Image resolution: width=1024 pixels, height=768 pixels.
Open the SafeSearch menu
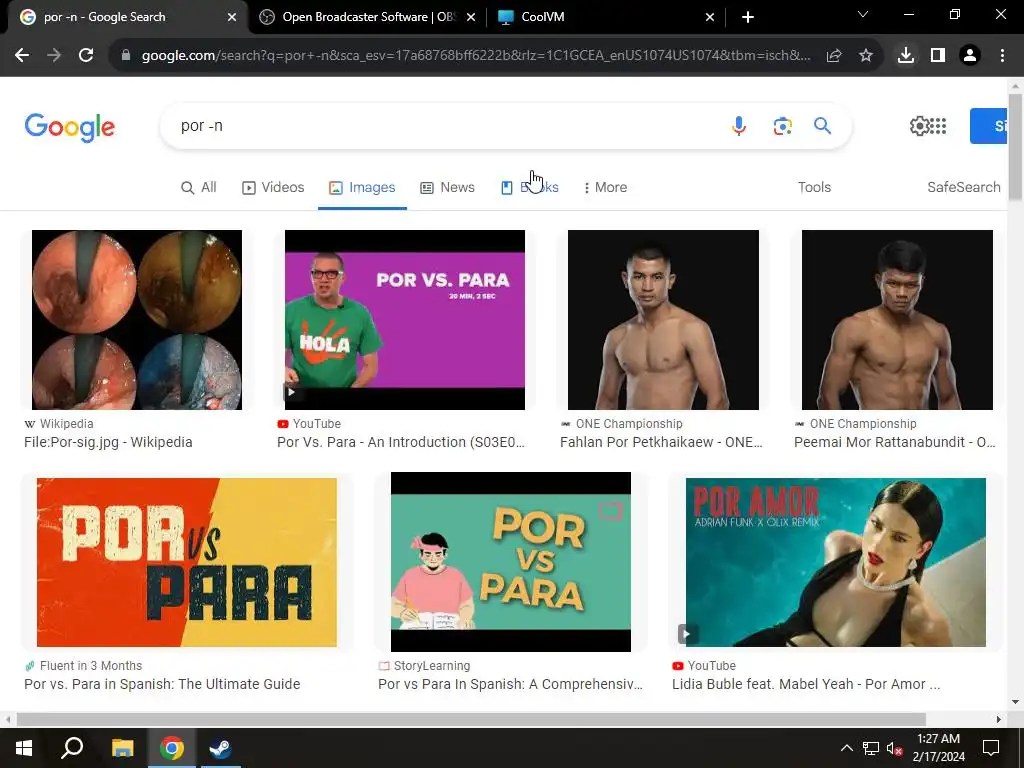tap(964, 187)
